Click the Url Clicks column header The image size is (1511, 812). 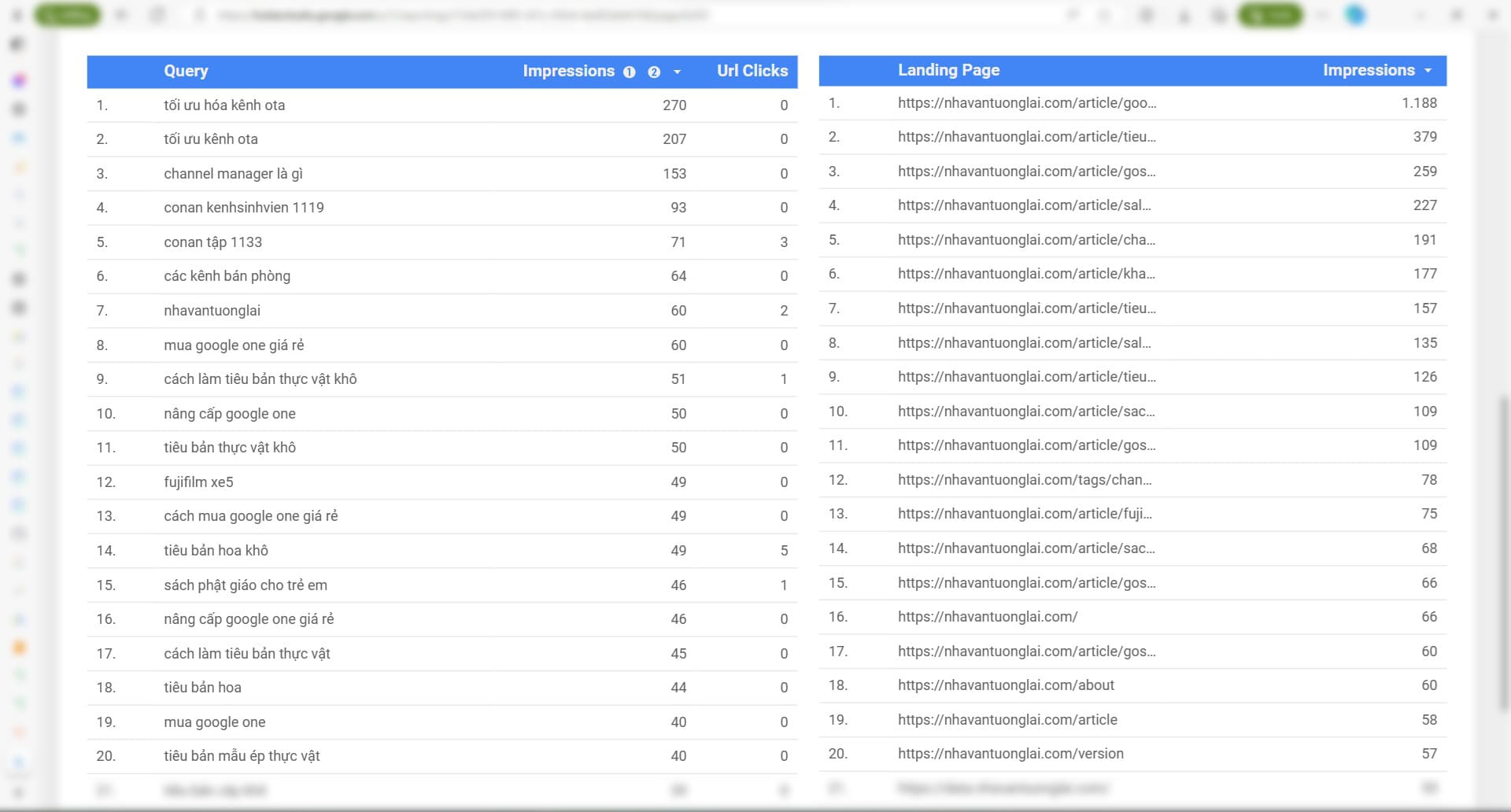[752, 71]
